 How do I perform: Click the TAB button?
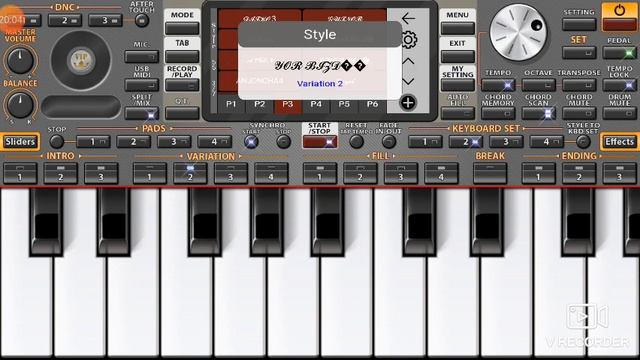pos(182,56)
